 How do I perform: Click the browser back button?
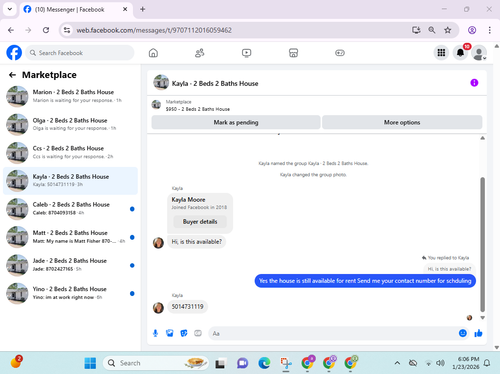(11, 30)
